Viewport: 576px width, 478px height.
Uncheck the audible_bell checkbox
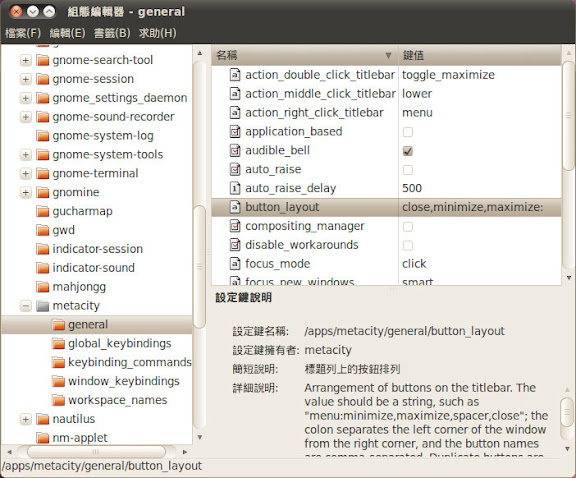coord(408,151)
